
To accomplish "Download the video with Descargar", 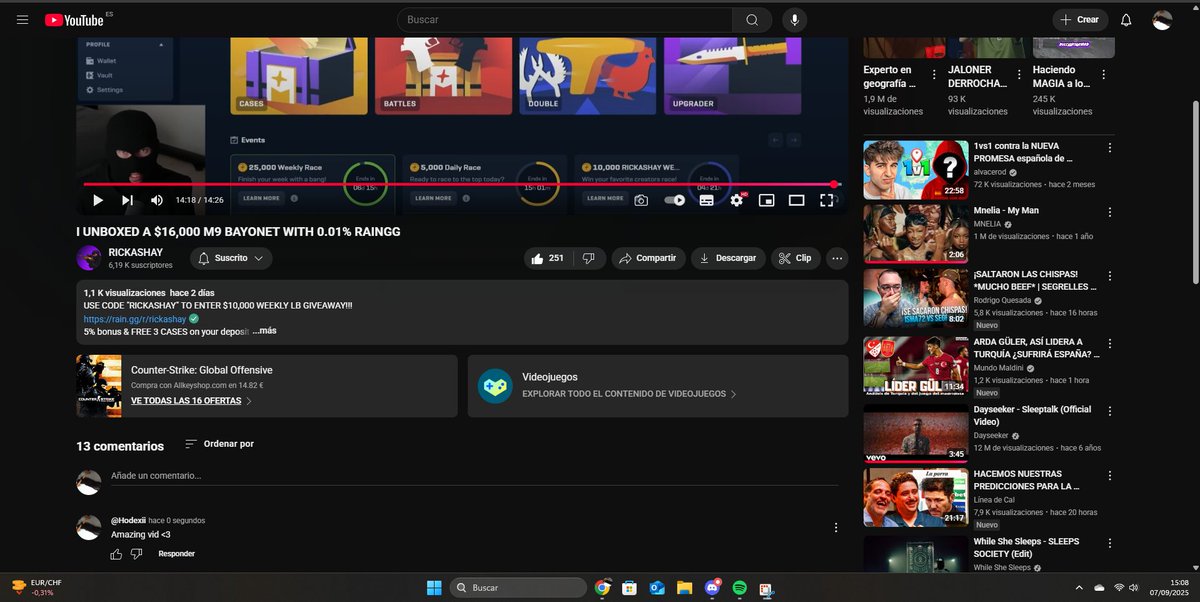I will point(728,258).
